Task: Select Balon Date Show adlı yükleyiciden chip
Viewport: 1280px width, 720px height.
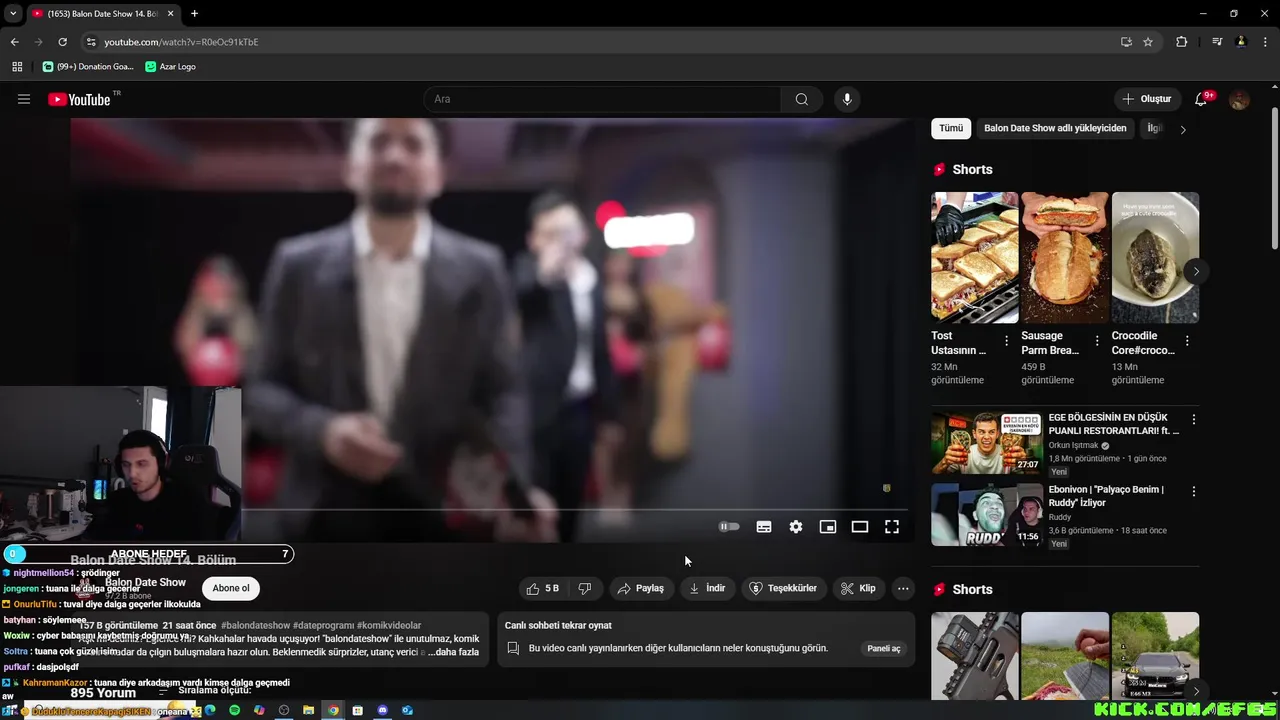Action: pyautogui.click(x=1055, y=128)
